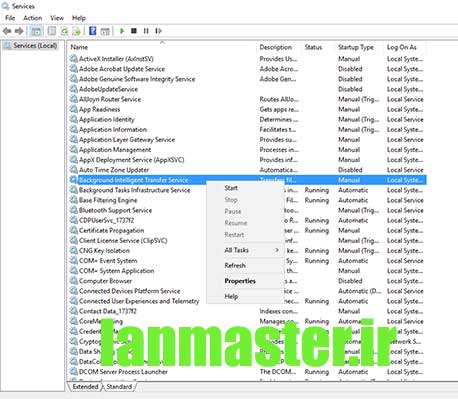This screenshot has width=458, height=399.
Task: Switch to the Standard tab
Action: [119, 387]
